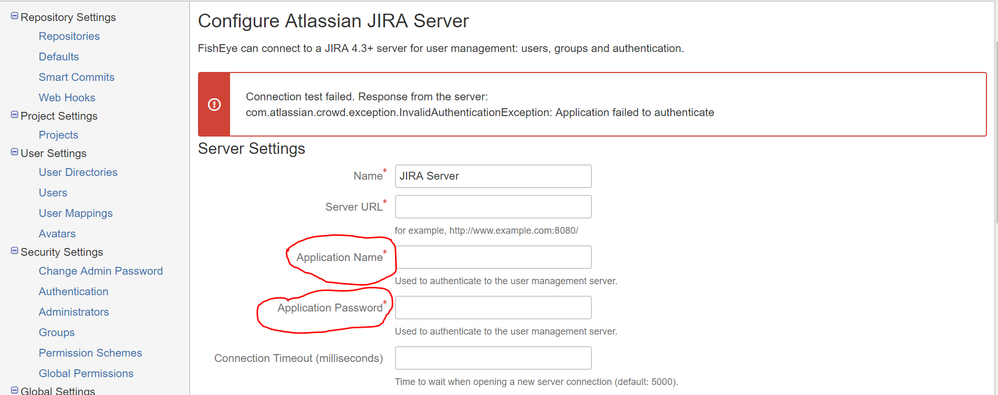The width and height of the screenshot is (998, 395).
Task: Open the Repositories link
Action: pyautogui.click(x=69, y=36)
